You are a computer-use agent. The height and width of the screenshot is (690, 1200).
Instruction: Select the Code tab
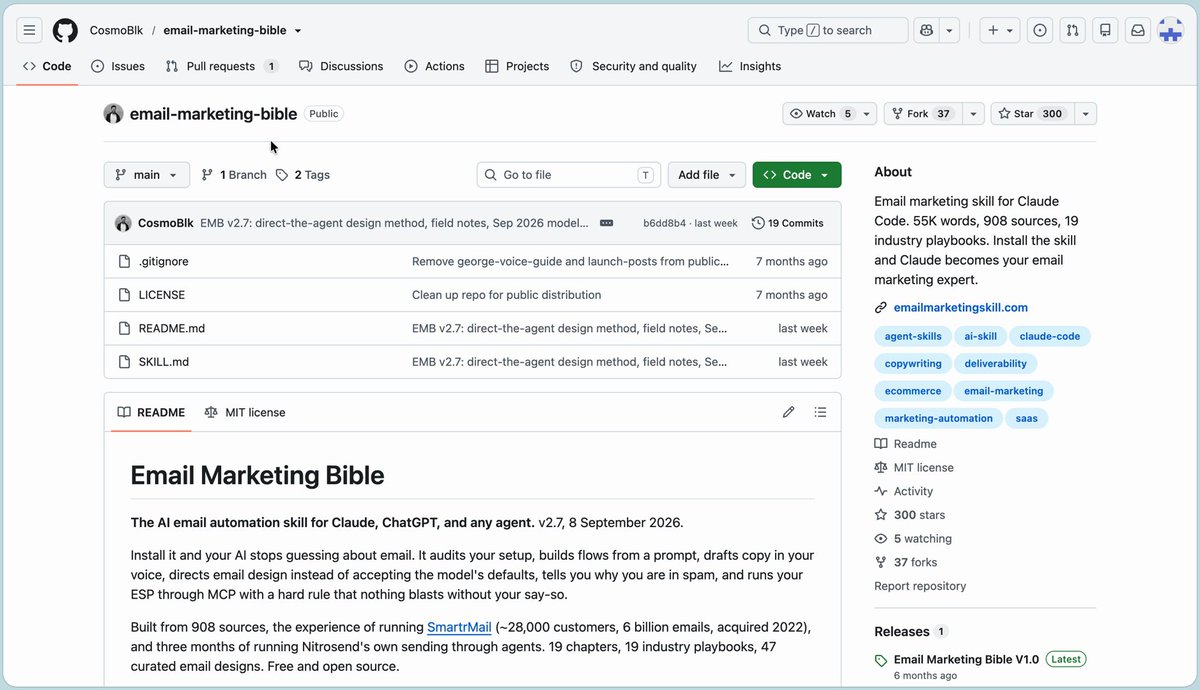[47, 66]
